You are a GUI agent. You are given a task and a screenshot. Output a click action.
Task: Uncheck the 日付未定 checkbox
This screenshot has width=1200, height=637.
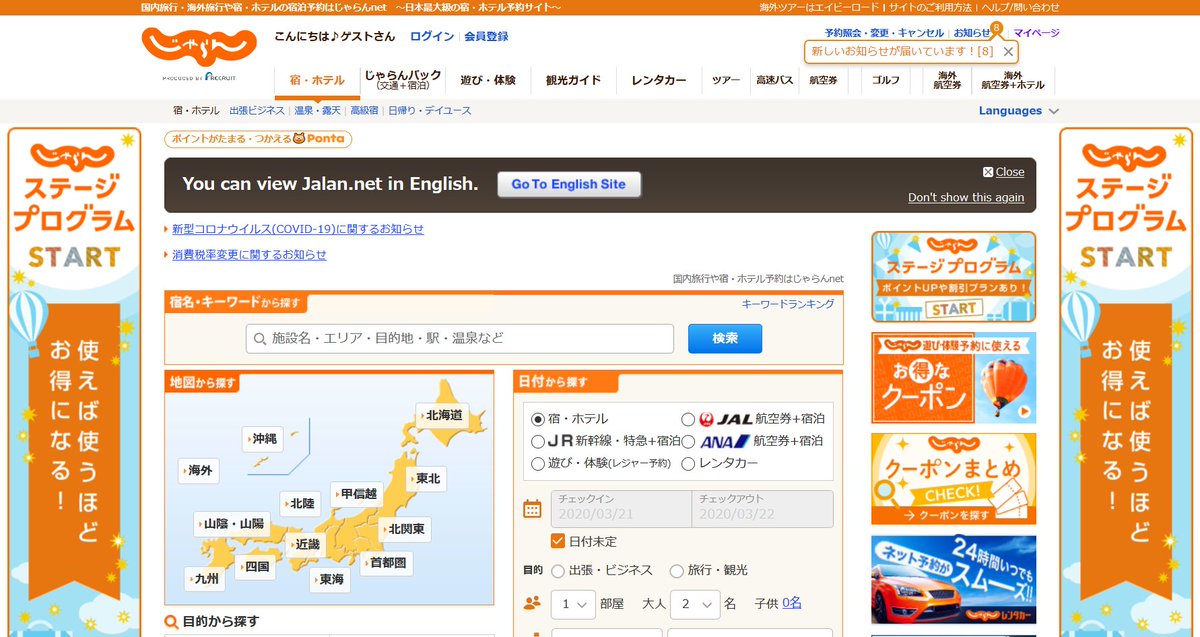(558, 541)
